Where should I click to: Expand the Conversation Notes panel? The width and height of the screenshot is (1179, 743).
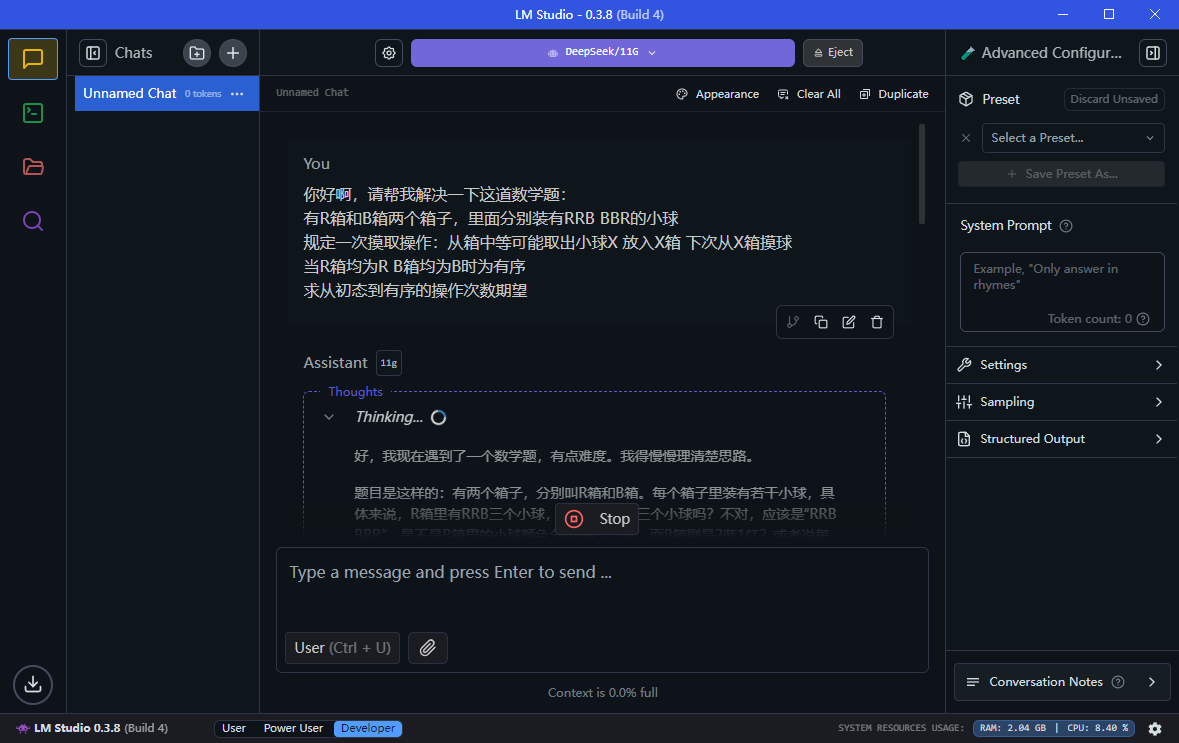click(1062, 682)
